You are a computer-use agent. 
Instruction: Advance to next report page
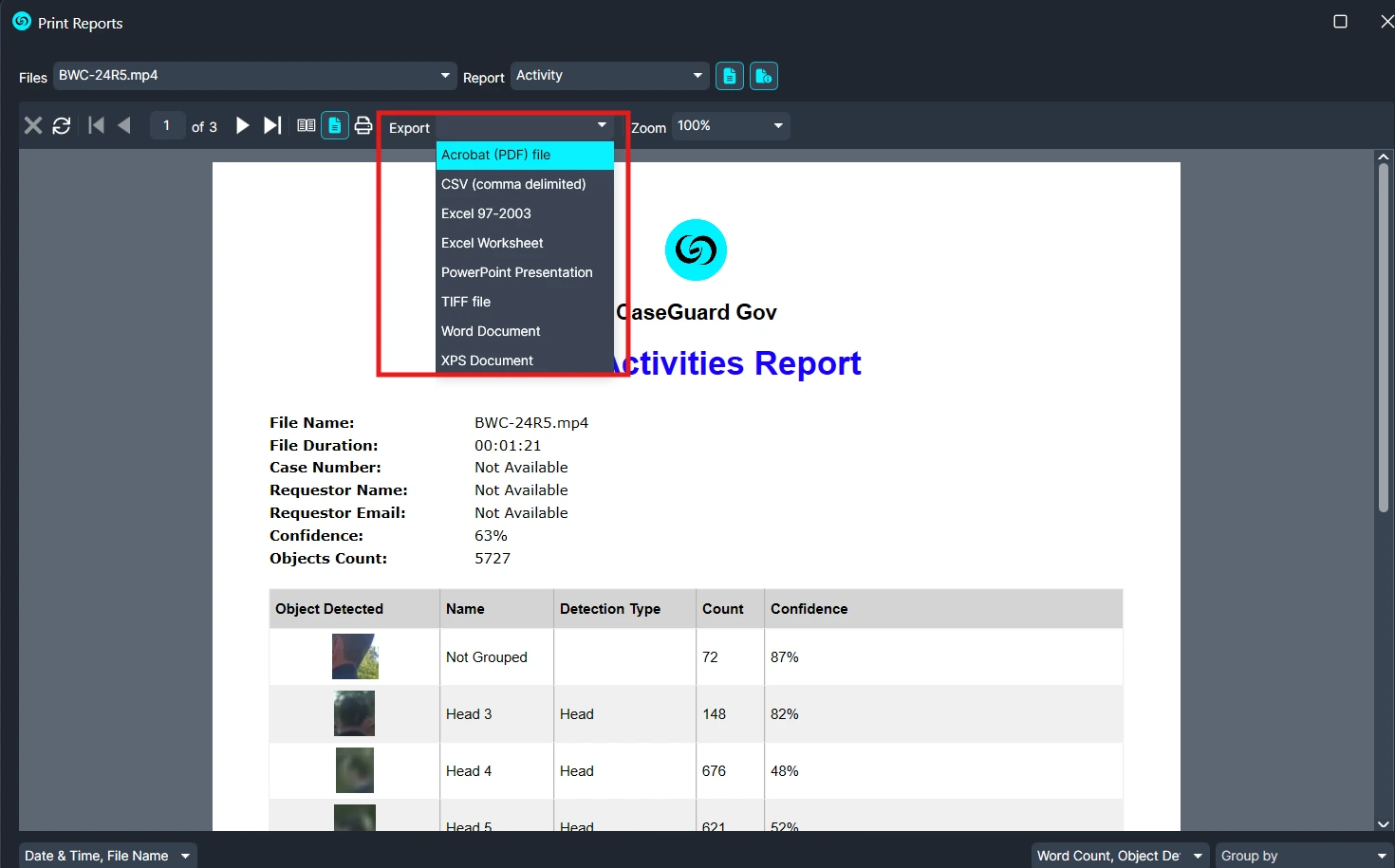242,125
